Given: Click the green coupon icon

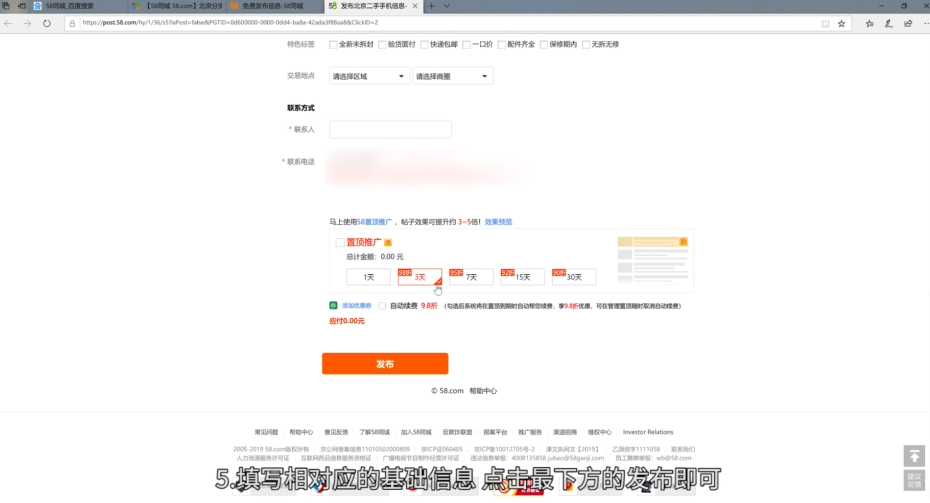Looking at the screenshot, I should [333, 305].
